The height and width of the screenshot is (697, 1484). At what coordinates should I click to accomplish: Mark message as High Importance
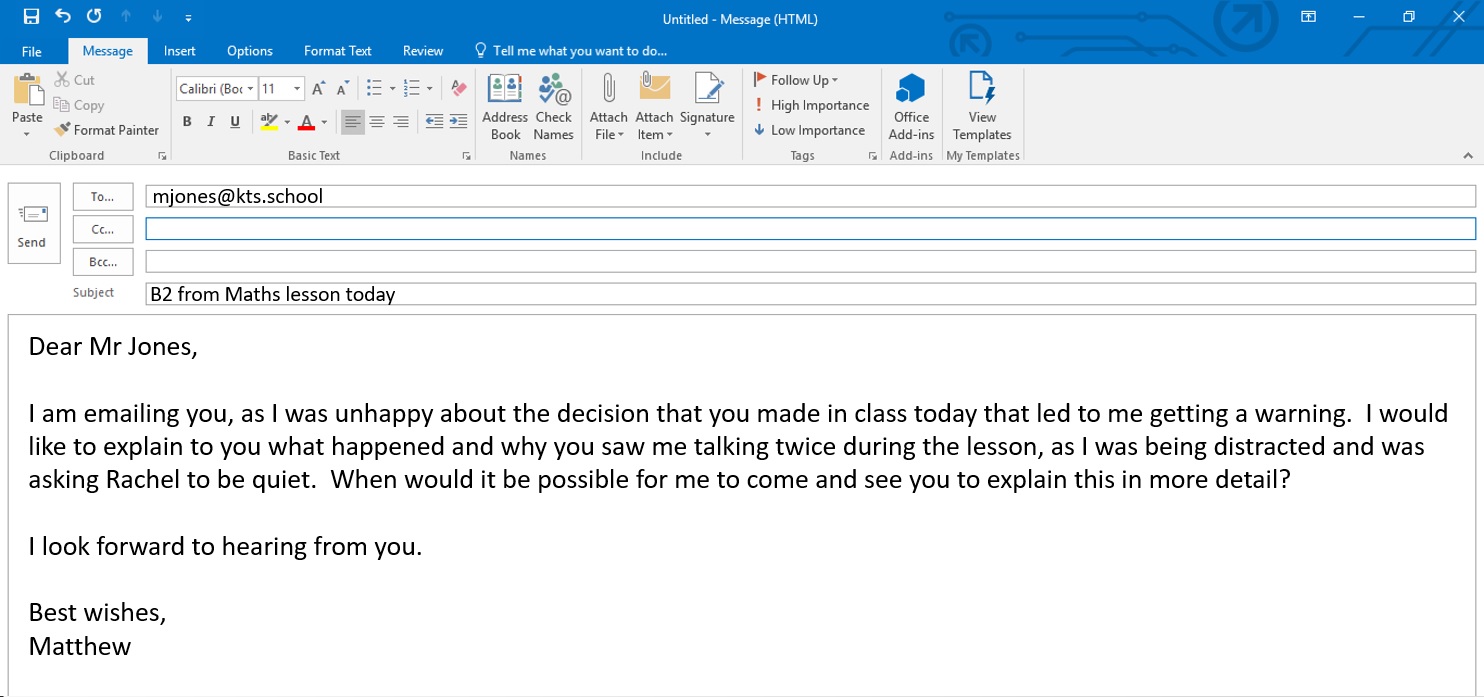811,105
